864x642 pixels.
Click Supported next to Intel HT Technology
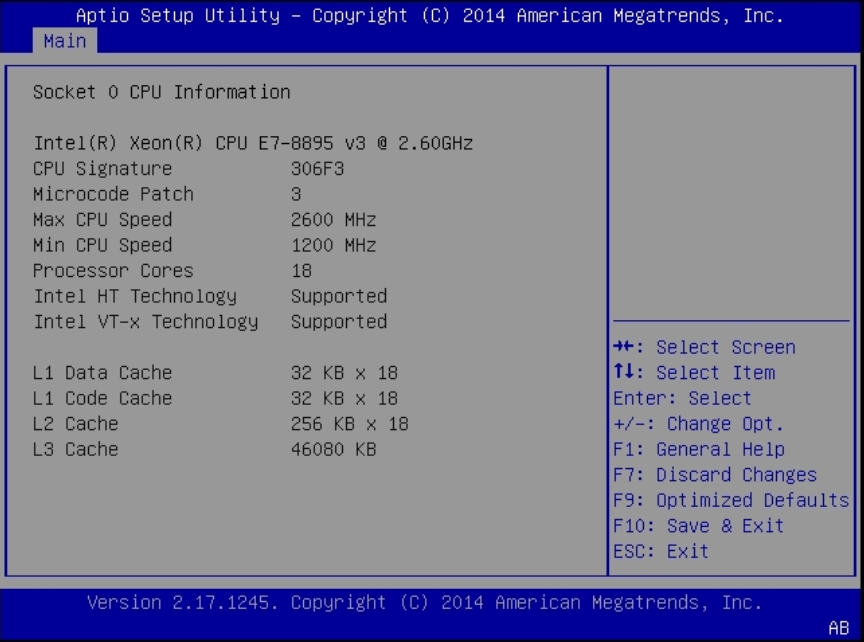pyautogui.click(x=339, y=296)
